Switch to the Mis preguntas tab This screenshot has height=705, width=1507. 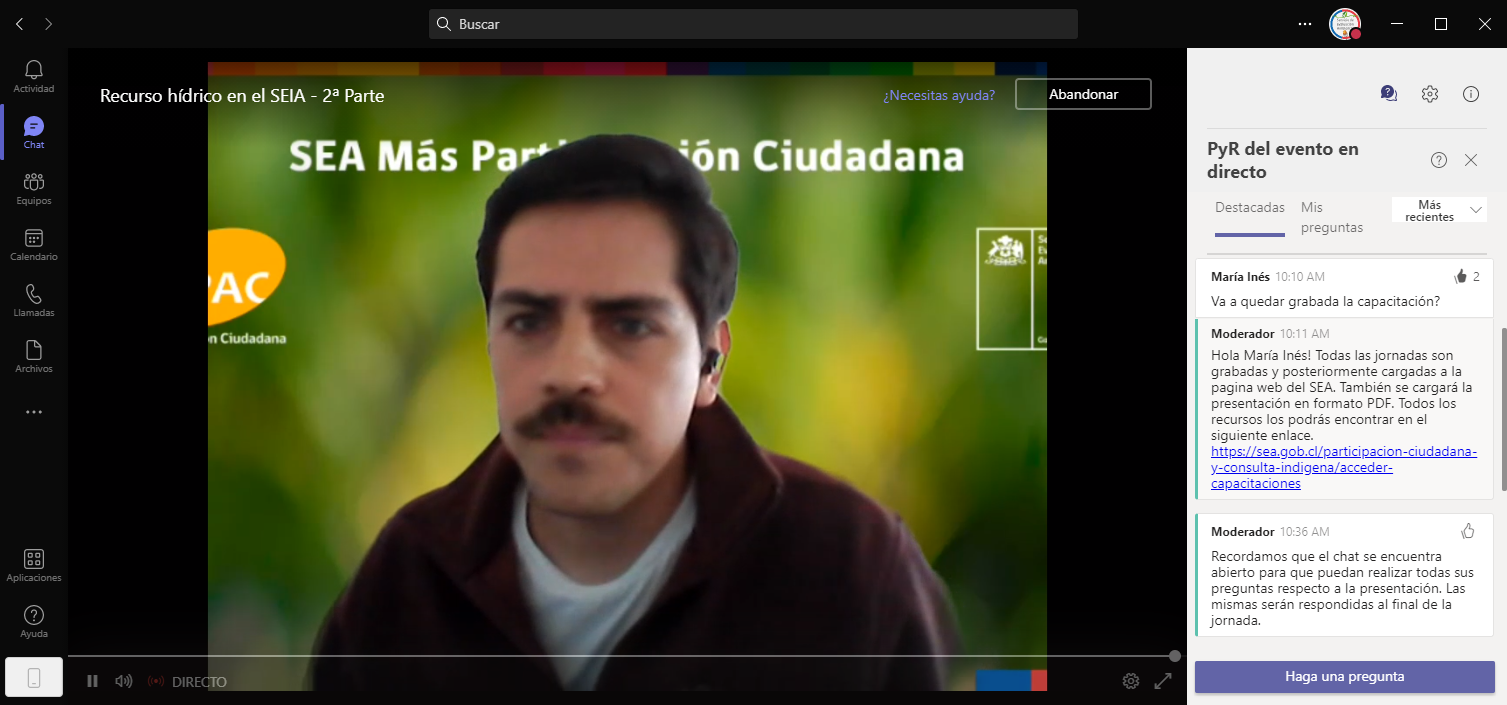(x=1331, y=217)
